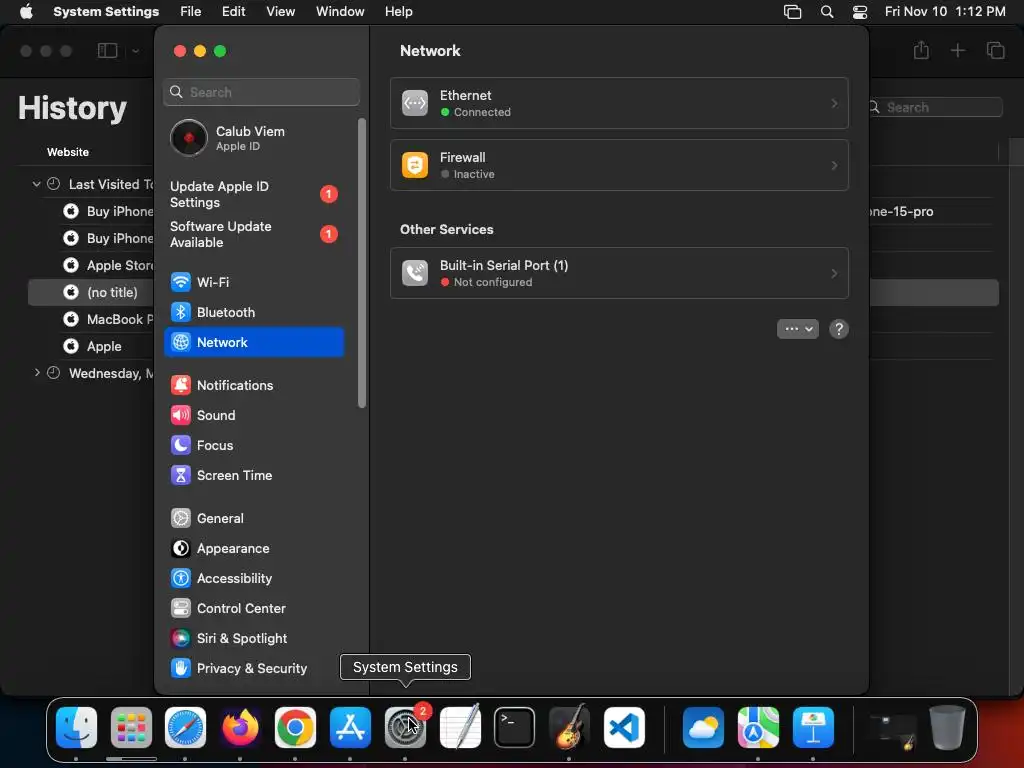1024x768 pixels.
Task: Open the Apple menu
Action: click(x=26, y=11)
